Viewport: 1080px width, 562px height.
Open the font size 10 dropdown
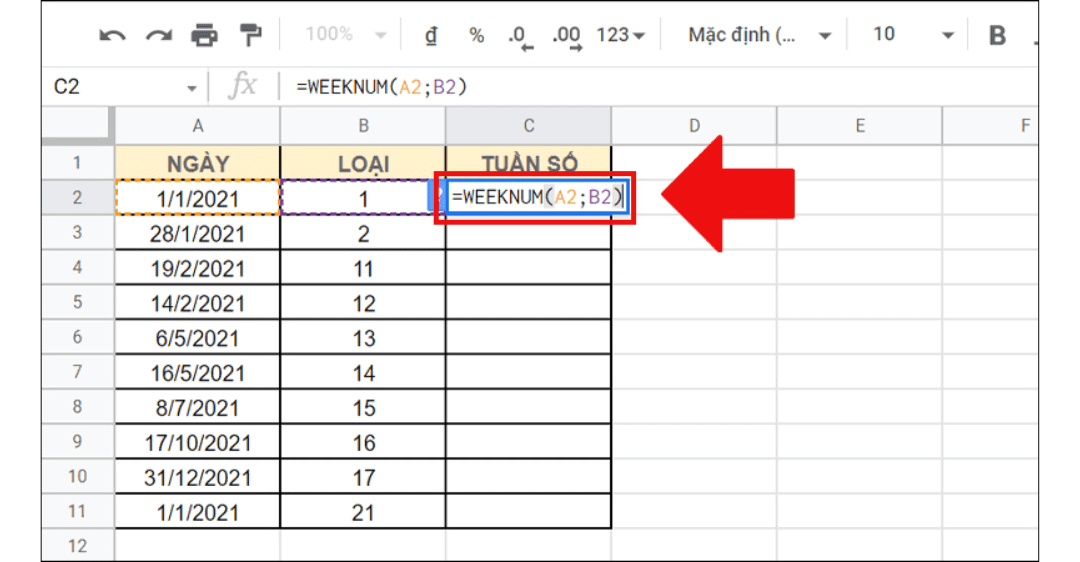pos(913,34)
